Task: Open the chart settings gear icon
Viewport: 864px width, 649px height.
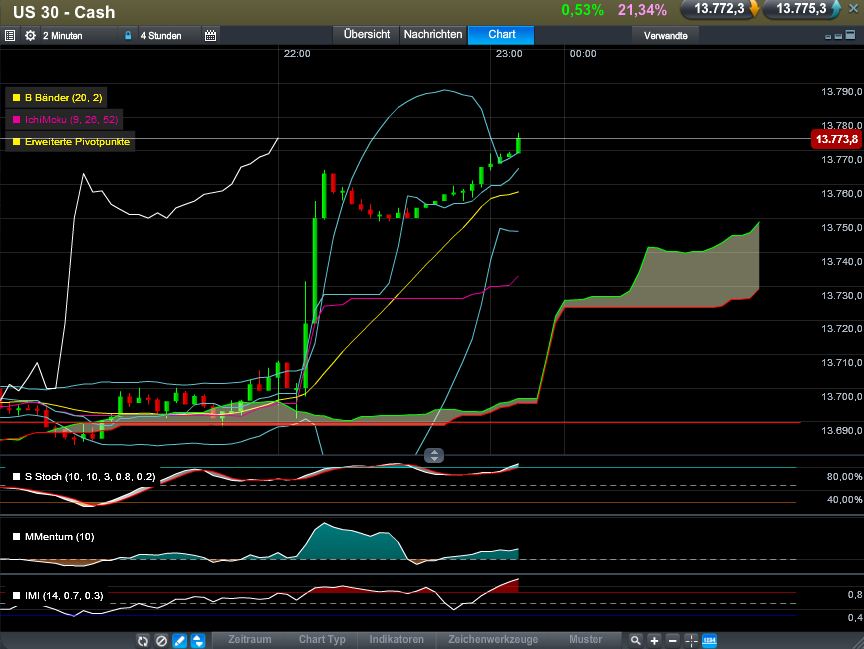Action: [30, 35]
